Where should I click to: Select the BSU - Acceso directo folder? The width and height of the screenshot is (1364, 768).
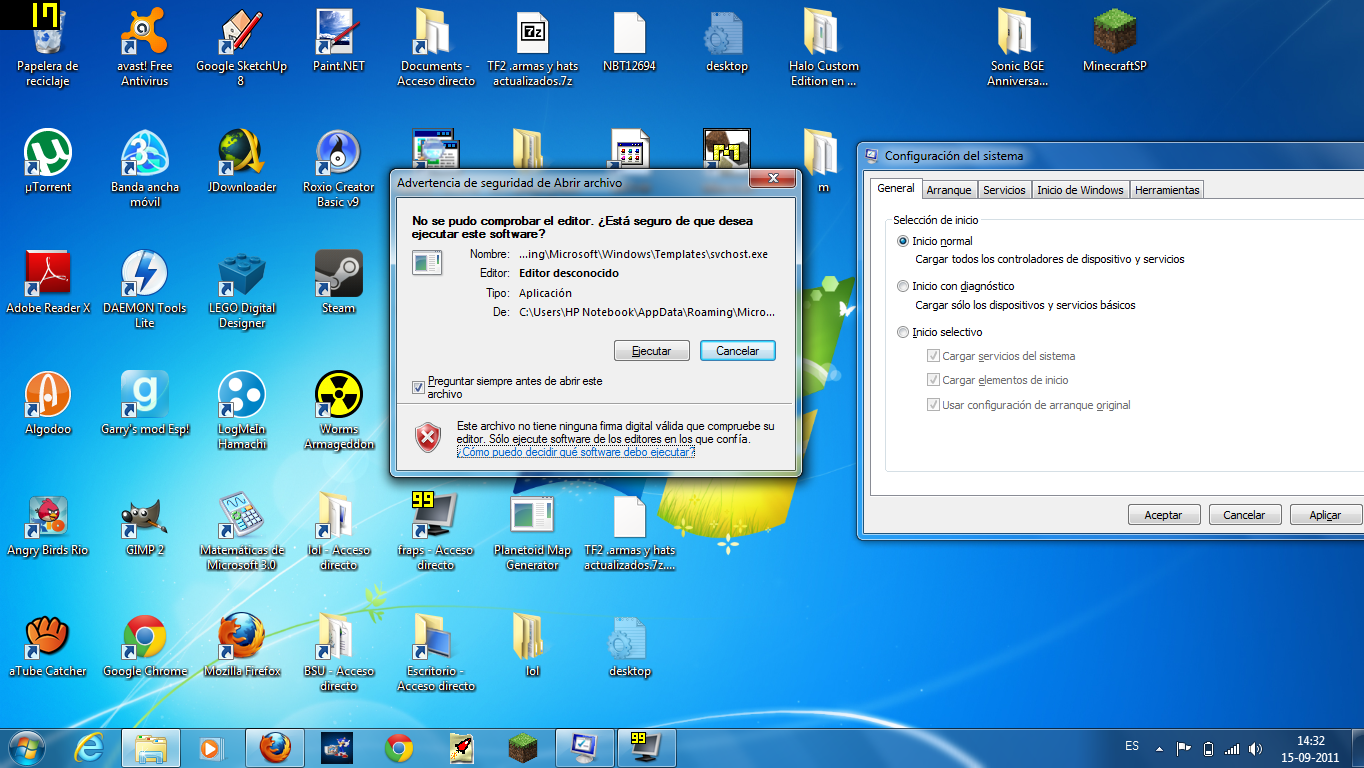click(339, 652)
